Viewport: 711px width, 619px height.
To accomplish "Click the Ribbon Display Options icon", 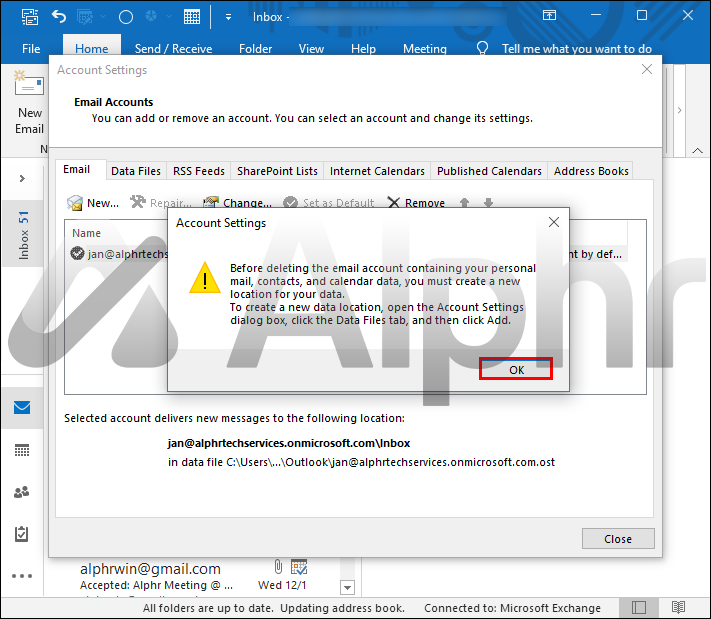I will (549, 15).
